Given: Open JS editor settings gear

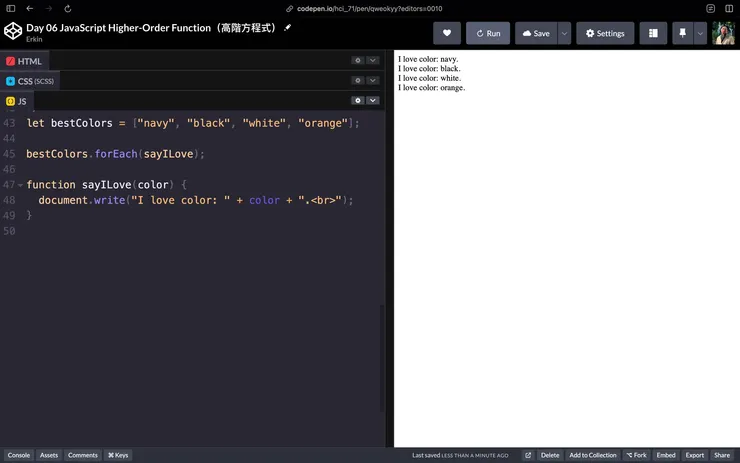Looking at the screenshot, I should point(358,101).
